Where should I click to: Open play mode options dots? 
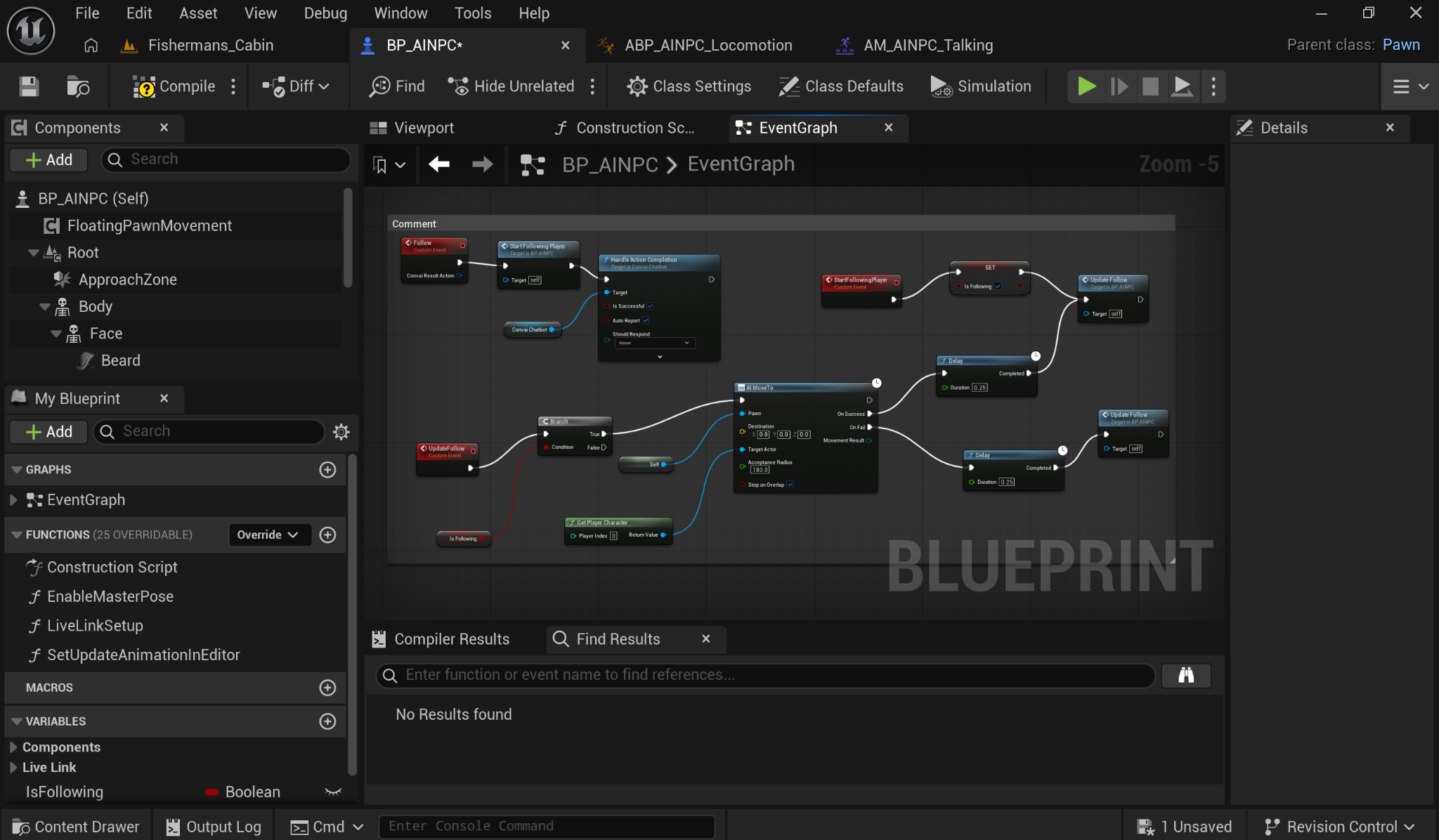[1213, 86]
